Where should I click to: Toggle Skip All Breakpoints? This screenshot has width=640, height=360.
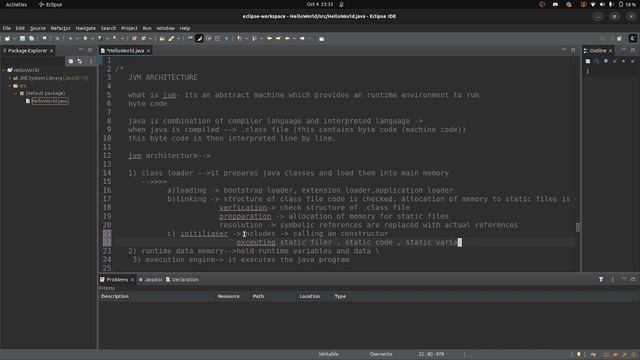pos(57,38)
